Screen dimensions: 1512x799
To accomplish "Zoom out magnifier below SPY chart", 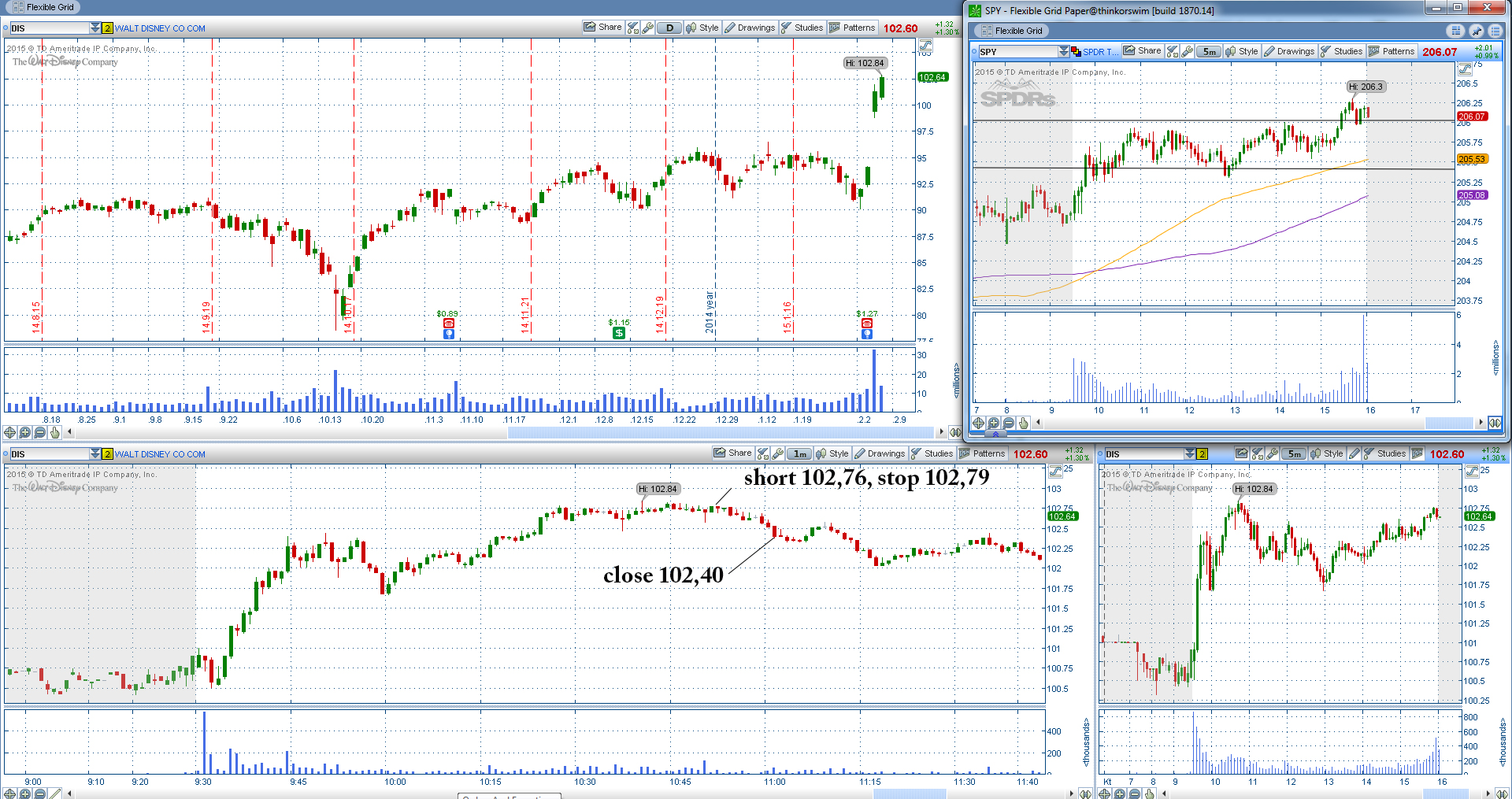I will click(1008, 423).
